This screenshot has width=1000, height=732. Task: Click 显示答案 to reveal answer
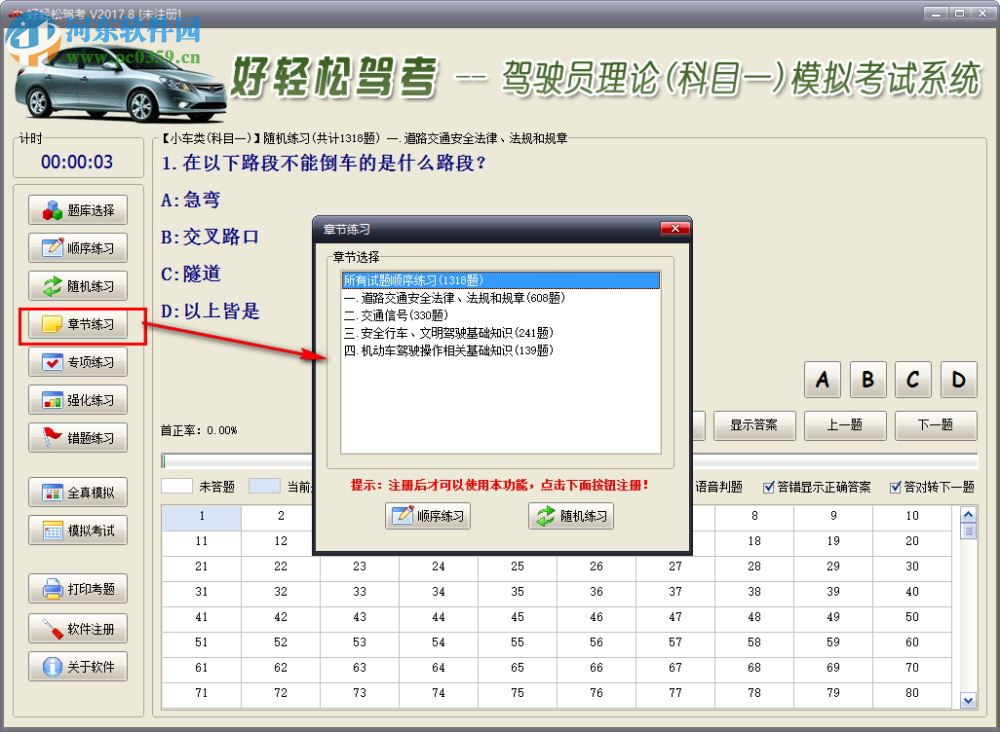pyautogui.click(x=754, y=425)
